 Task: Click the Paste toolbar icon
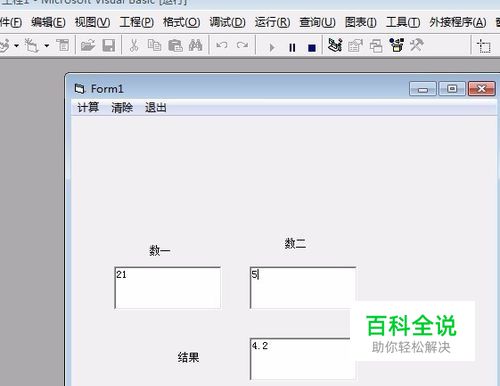[175, 45]
